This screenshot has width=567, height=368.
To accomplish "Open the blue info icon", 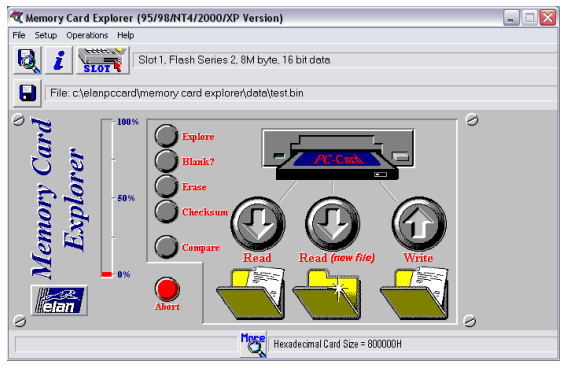I will pyautogui.click(x=59, y=60).
